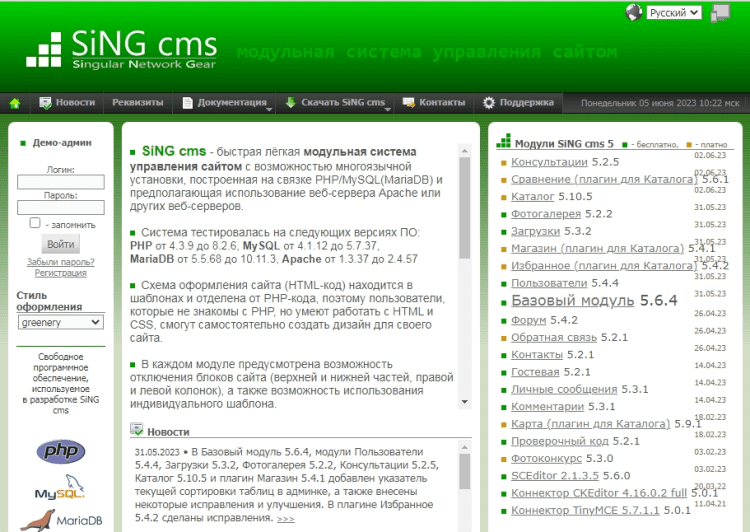Viewport: 750px width, 532px height.
Task: Click the description box scrollbar thumb
Action: pos(464,208)
